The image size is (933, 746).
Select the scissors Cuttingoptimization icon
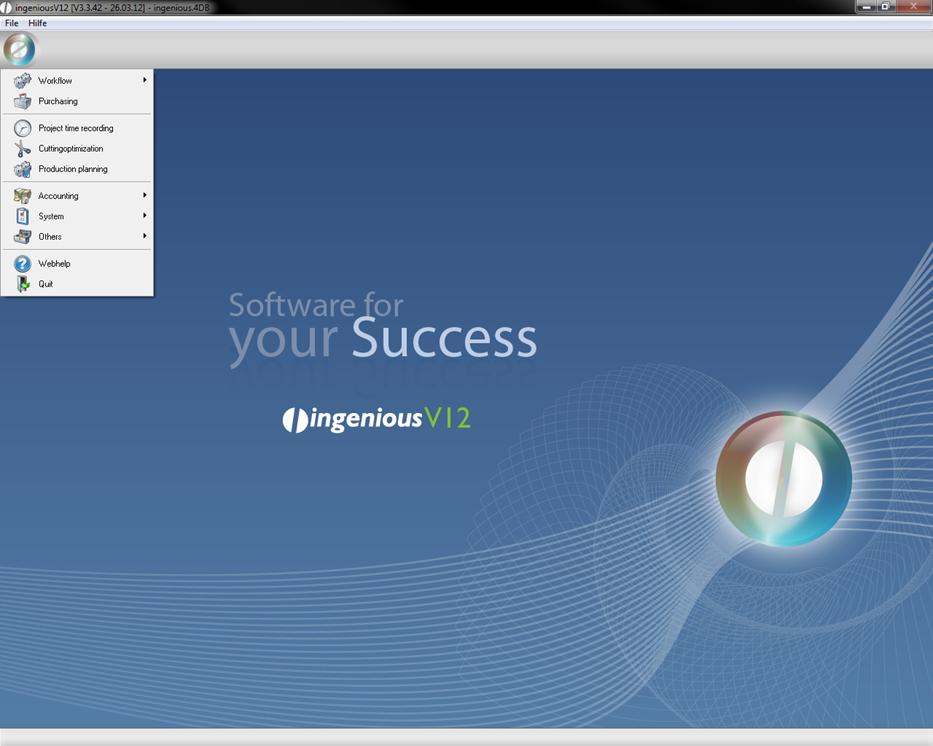pos(22,149)
